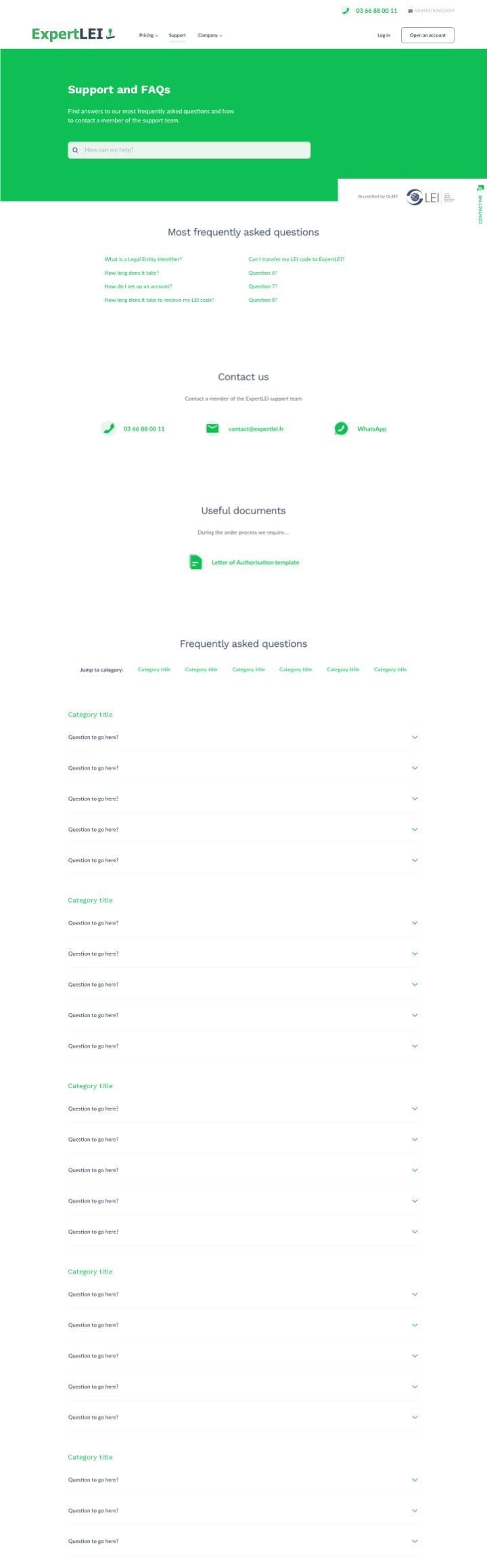Jump to first Category title link

[154, 669]
